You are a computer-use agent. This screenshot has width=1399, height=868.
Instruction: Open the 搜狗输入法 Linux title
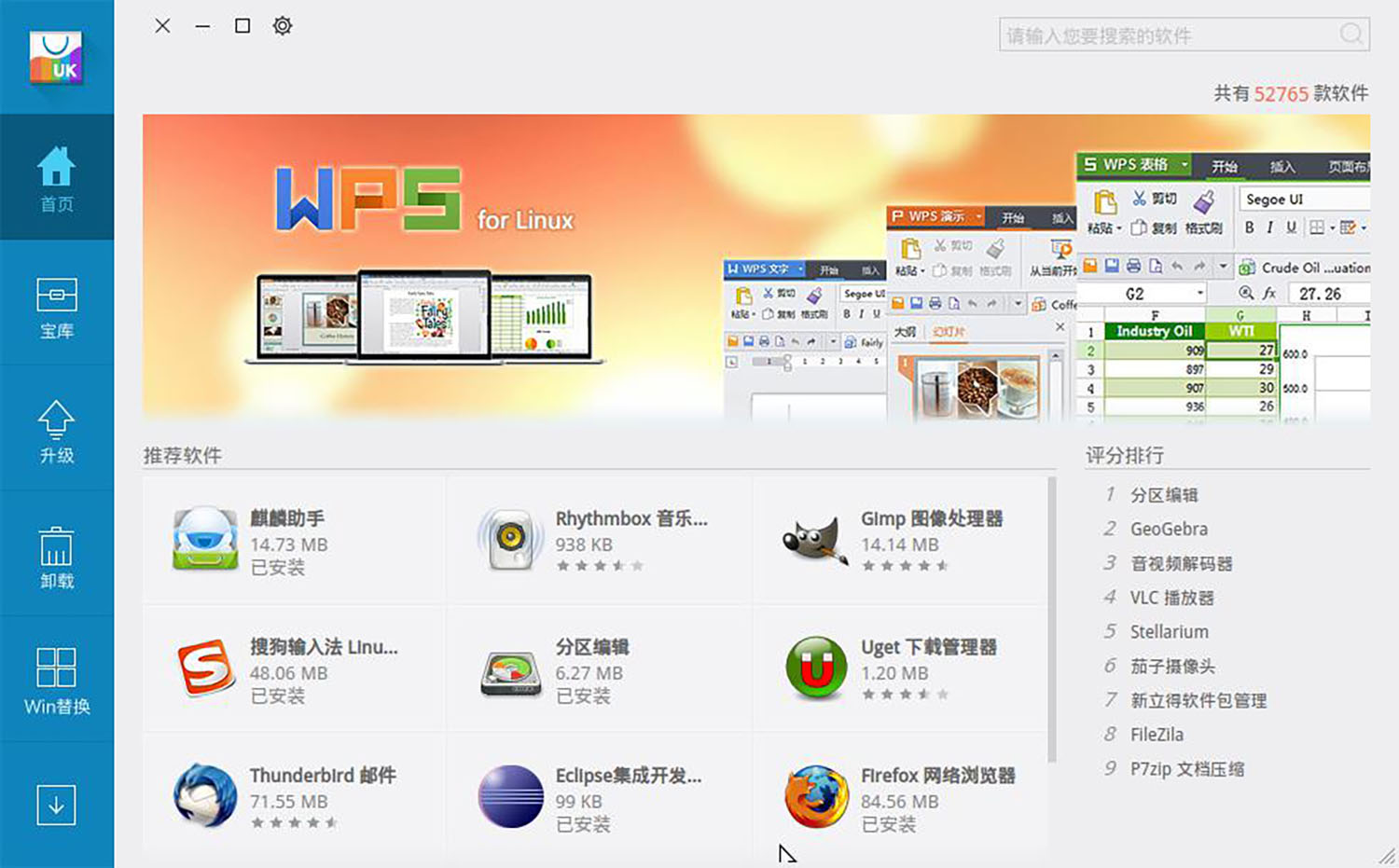click(324, 647)
